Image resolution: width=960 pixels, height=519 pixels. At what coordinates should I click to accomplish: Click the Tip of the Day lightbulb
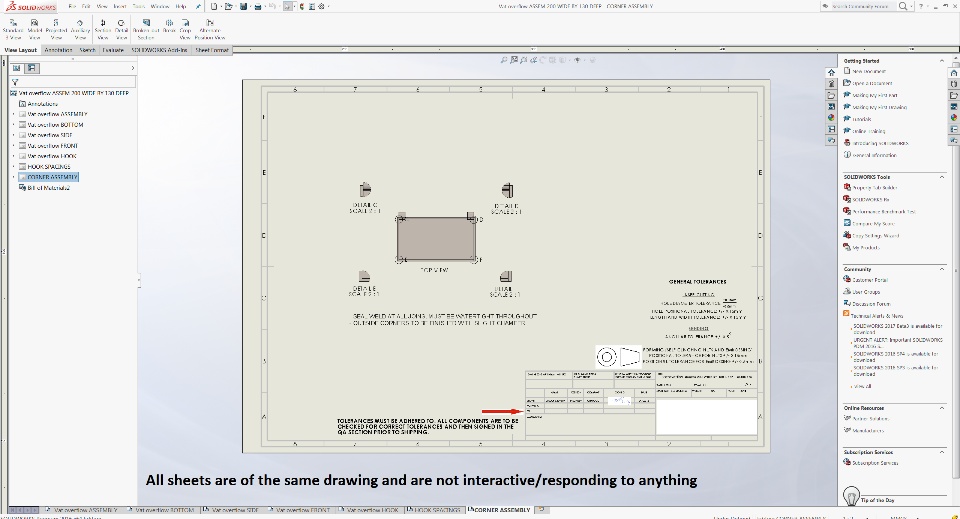tap(851, 496)
